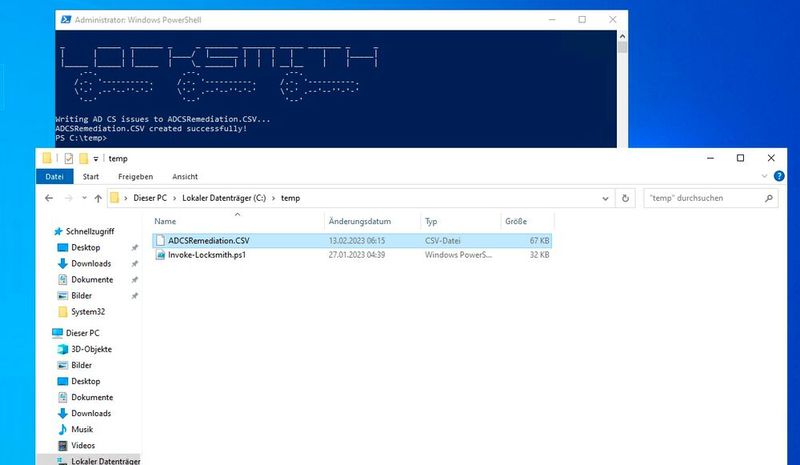Click Dieser PC in the address bar
This screenshot has width=800, height=465.
coord(150,198)
